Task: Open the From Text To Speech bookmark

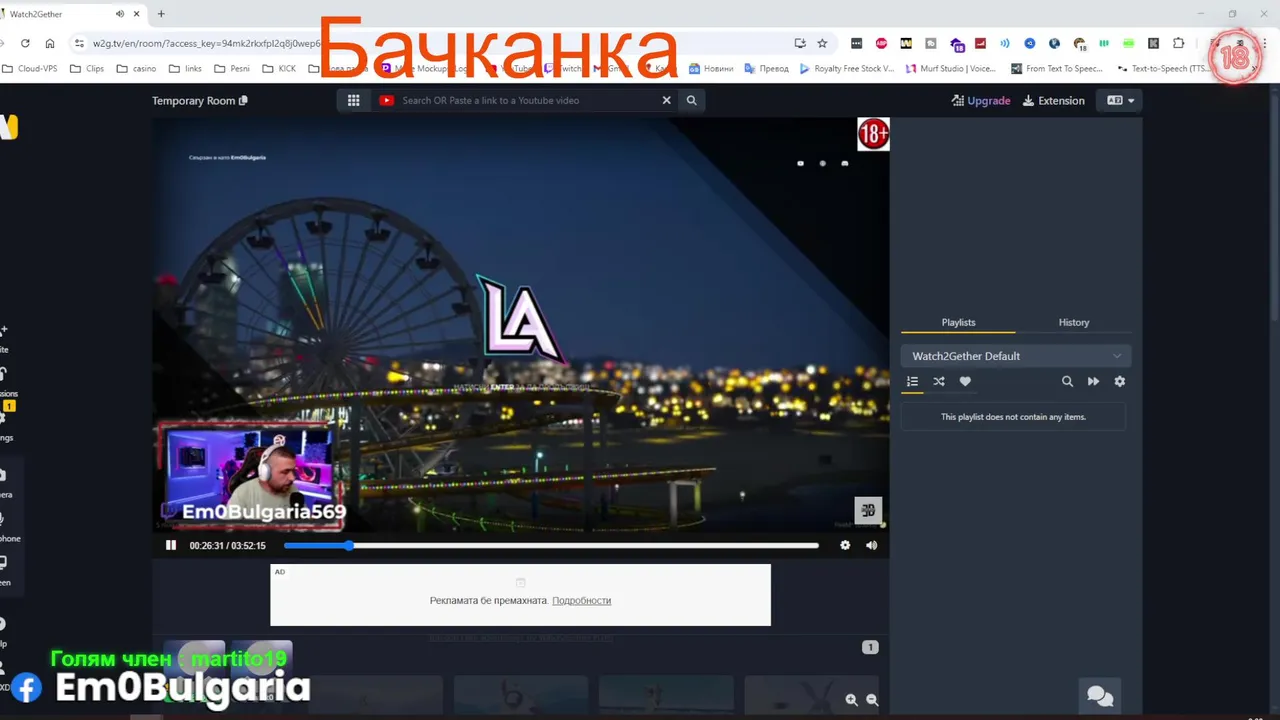Action: coord(1057,69)
